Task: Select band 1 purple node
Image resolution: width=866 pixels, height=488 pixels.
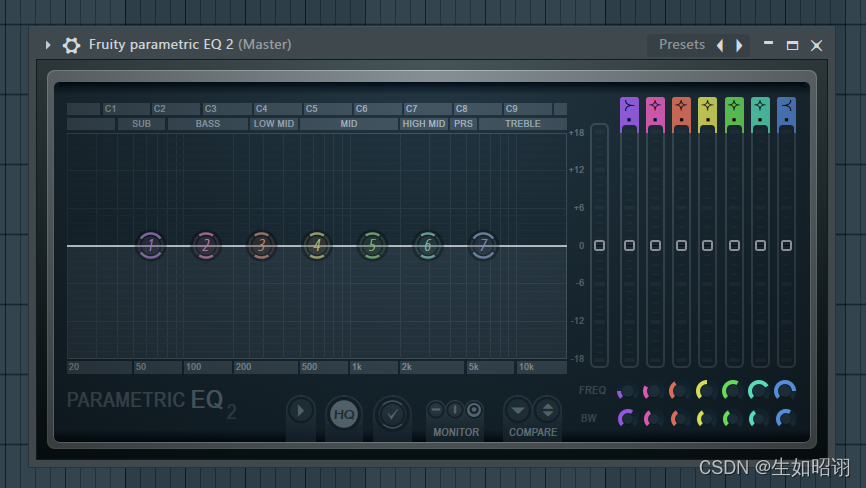Action: (x=151, y=245)
